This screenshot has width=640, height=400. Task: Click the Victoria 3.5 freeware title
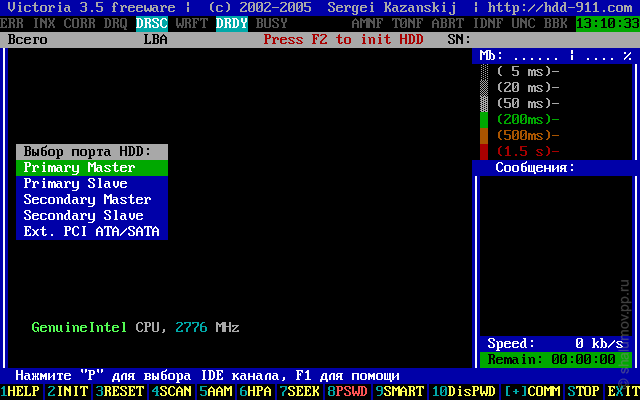coord(91,8)
